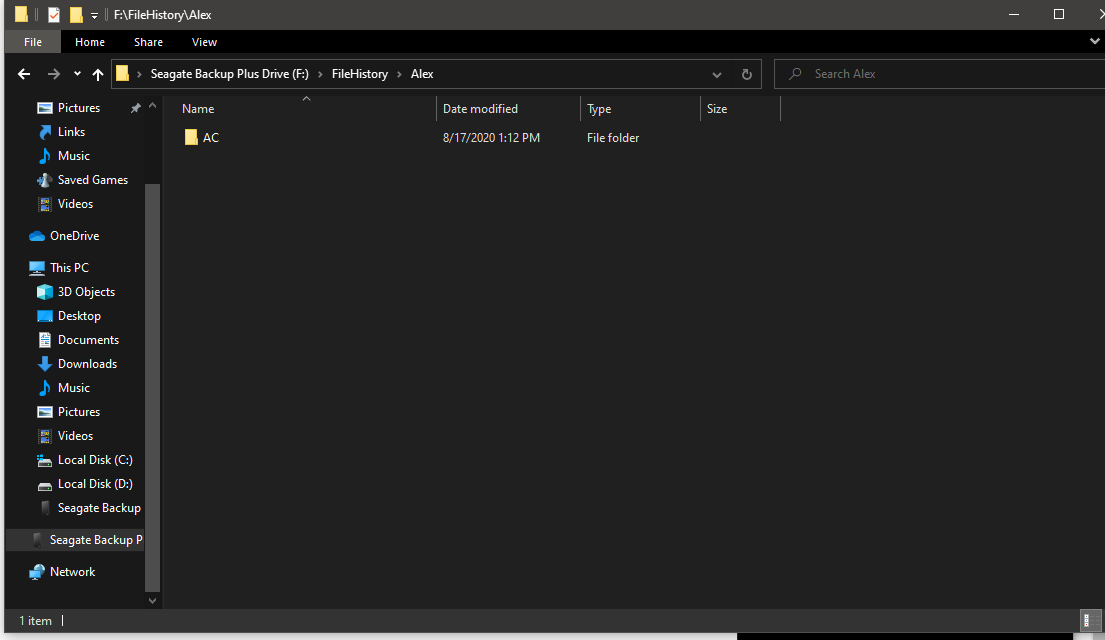Click the address bar folder icon
This screenshot has height=640, width=1105.
click(123, 73)
